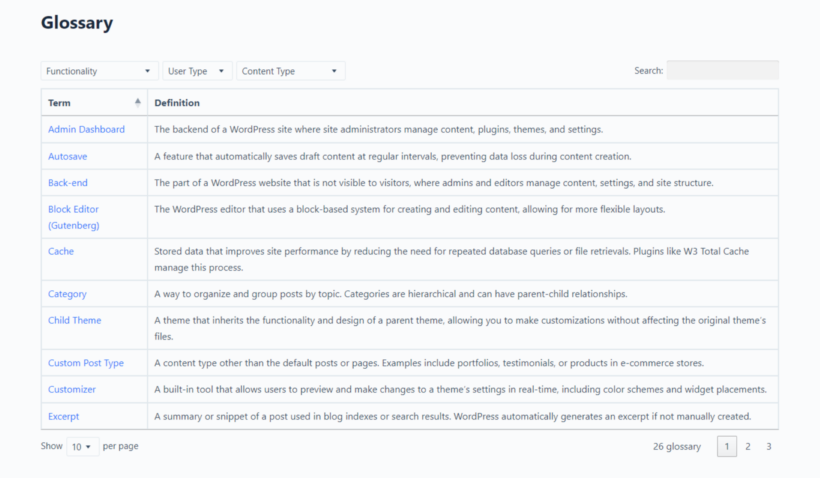Click the Glossary page heading

tap(77, 22)
